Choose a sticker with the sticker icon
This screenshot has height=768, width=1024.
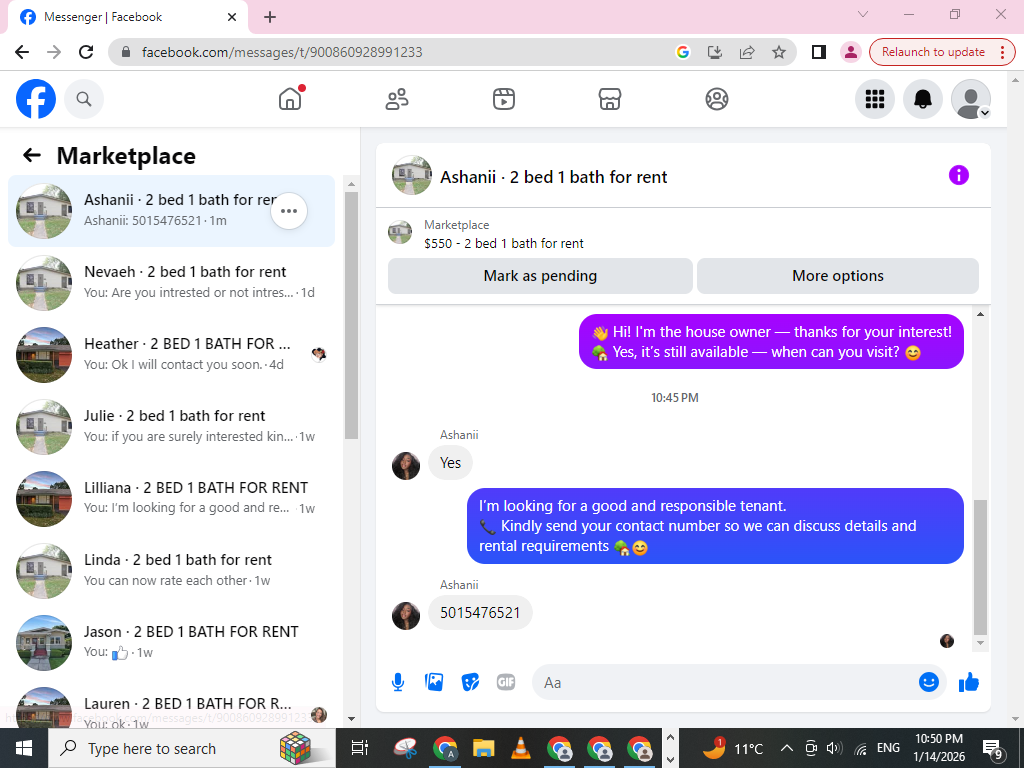point(470,682)
